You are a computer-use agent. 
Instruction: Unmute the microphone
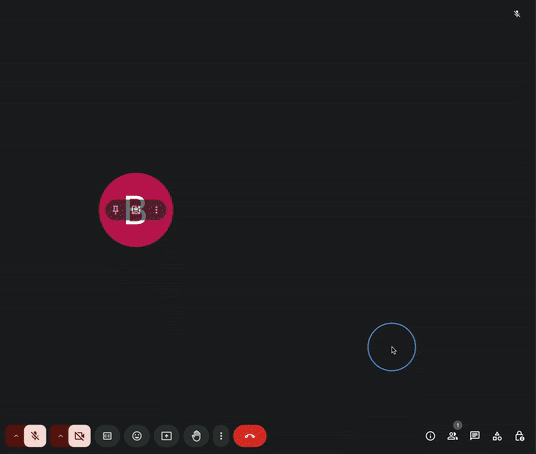[35, 436]
